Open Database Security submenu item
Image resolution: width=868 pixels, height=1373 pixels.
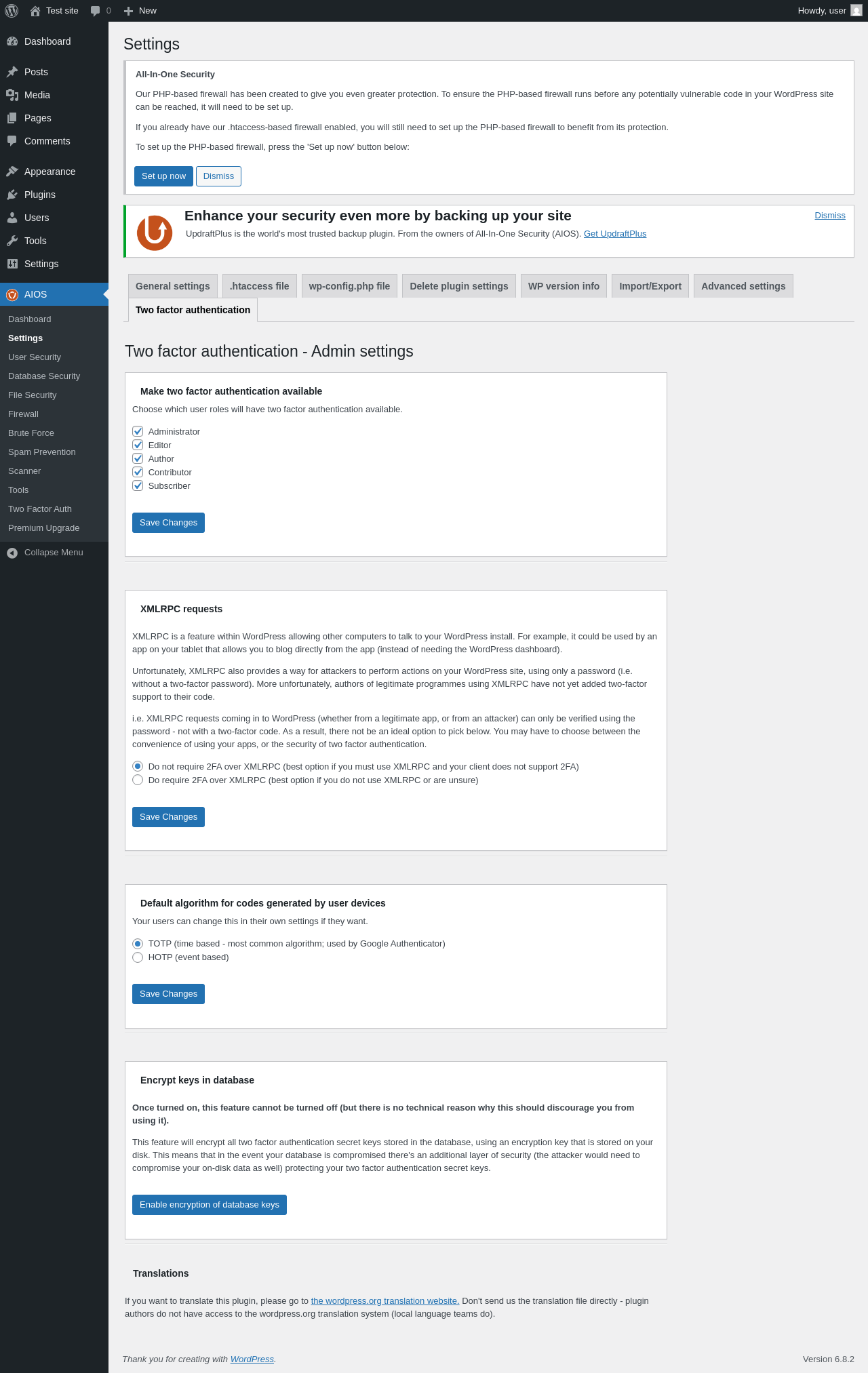point(54,376)
